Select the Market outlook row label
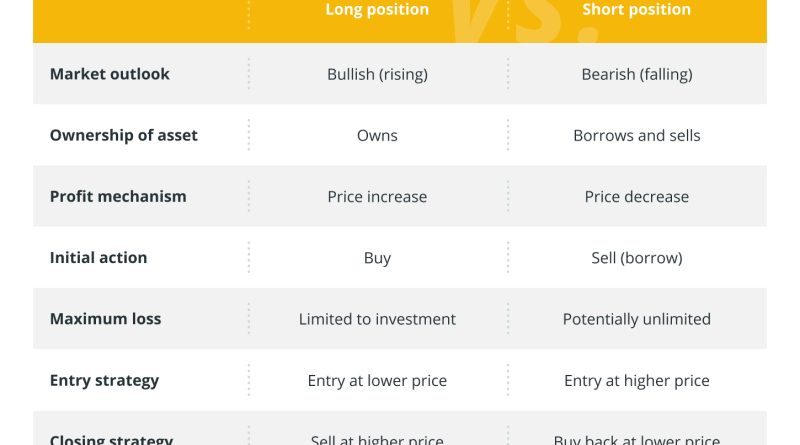Screen dimensions: 800x445 pyautogui.click(x=110, y=74)
